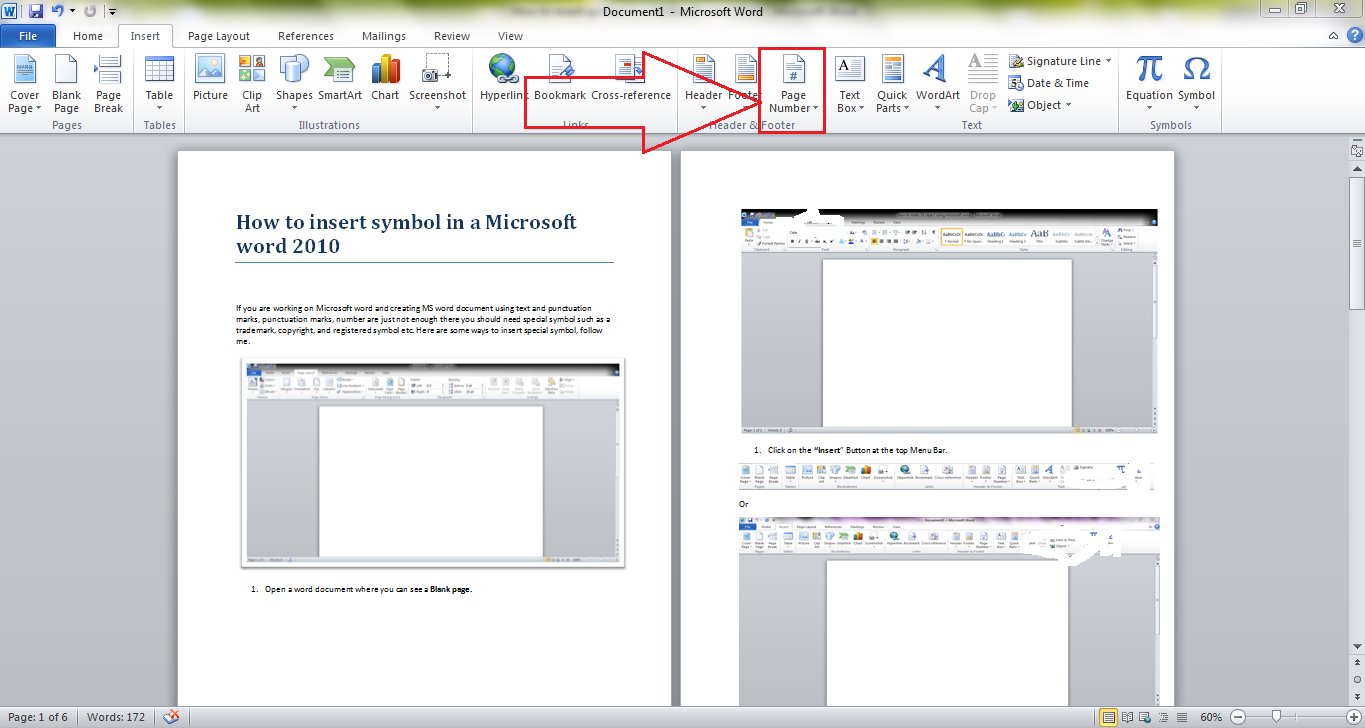Image resolution: width=1365 pixels, height=728 pixels.
Task: Open the Symbol dropdown
Action: tap(1196, 82)
